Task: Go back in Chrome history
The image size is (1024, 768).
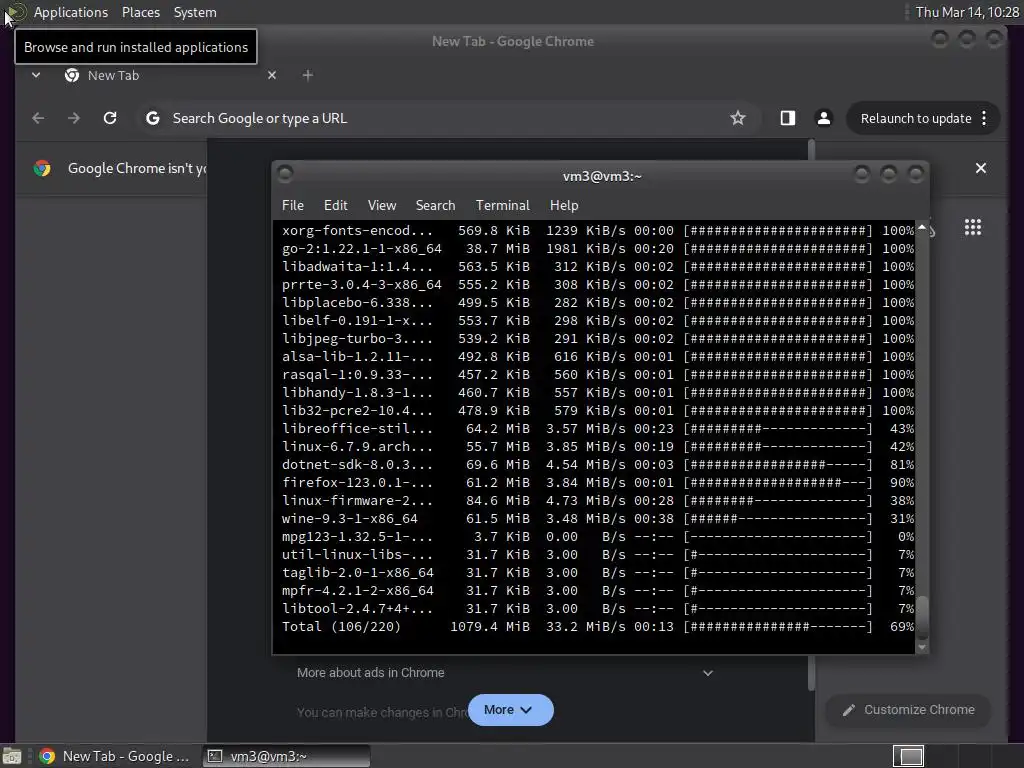Action: coord(39,118)
